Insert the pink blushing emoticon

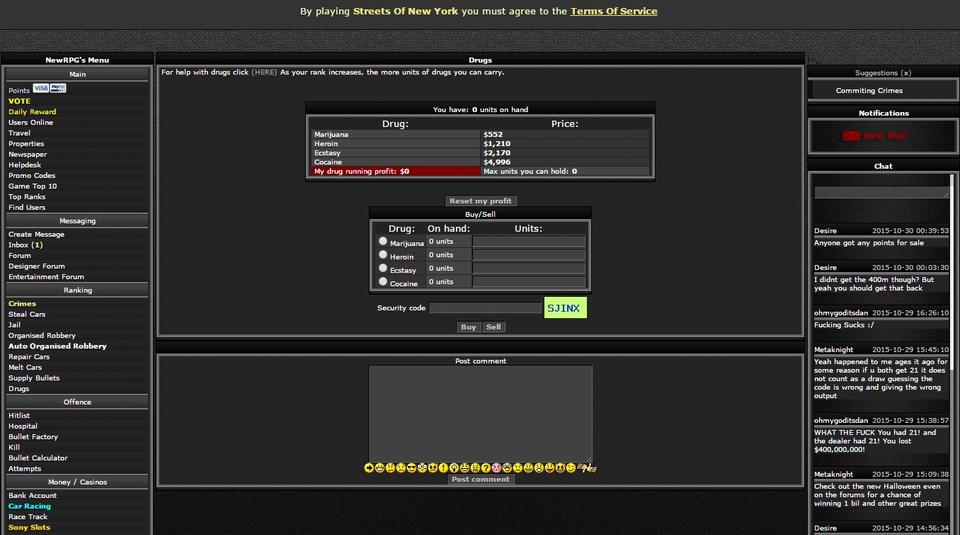click(497, 468)
